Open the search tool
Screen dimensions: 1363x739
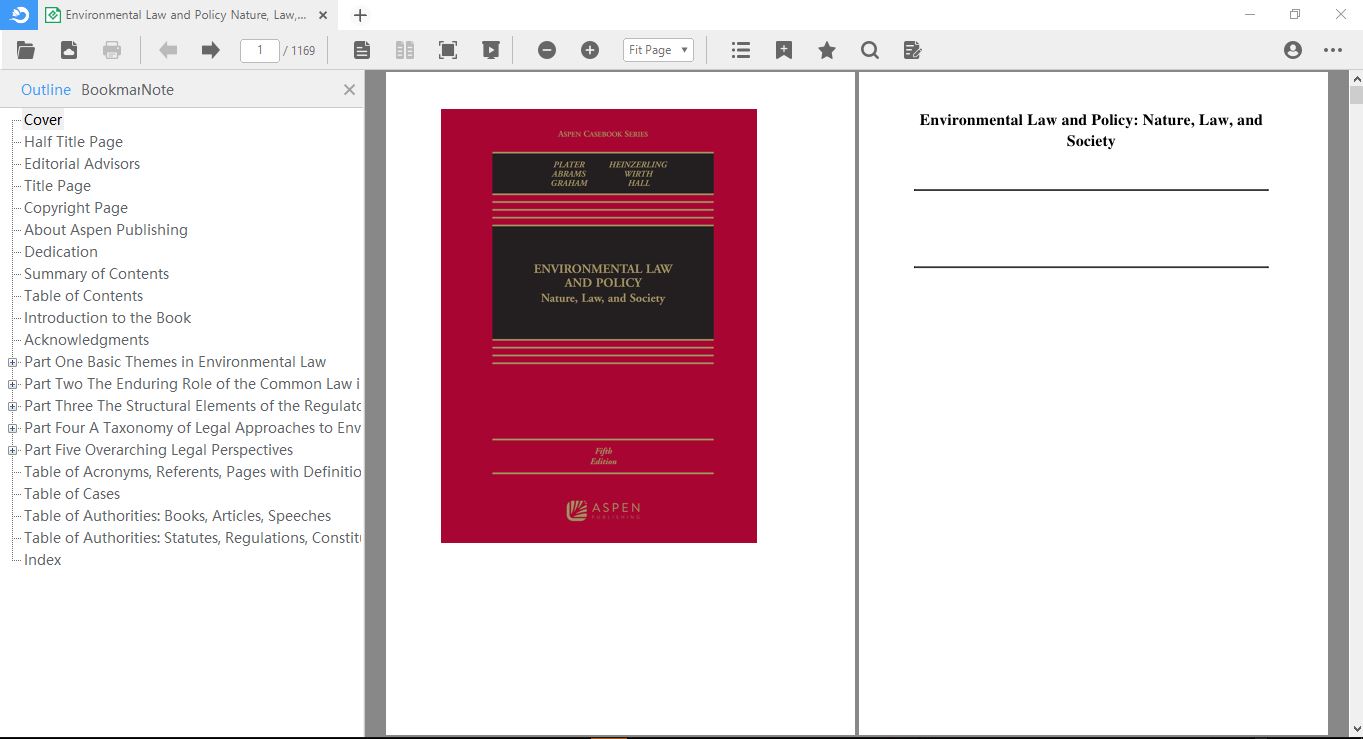tap(870, 50)
